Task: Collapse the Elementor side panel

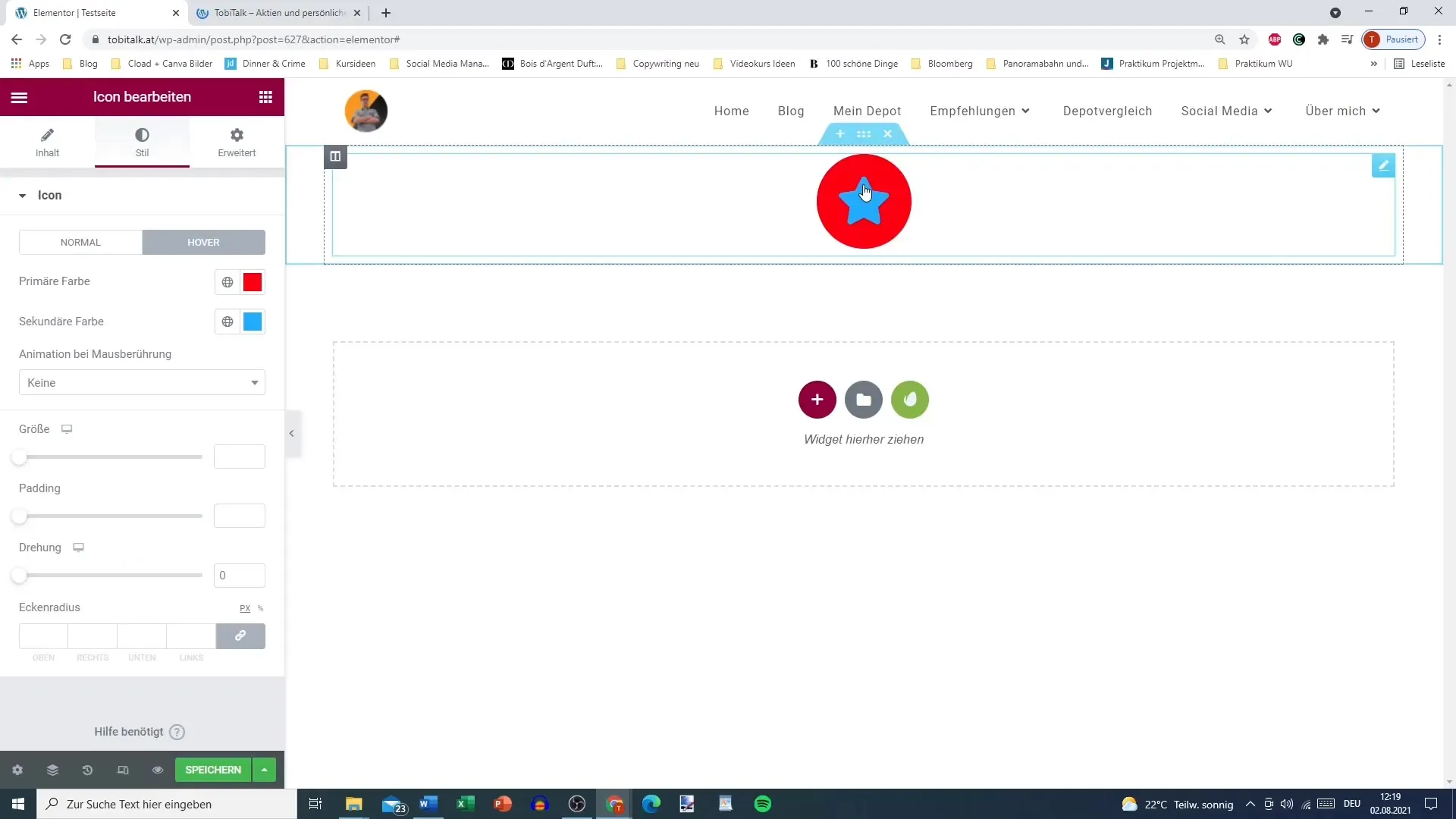Action: tap(292, 434)
